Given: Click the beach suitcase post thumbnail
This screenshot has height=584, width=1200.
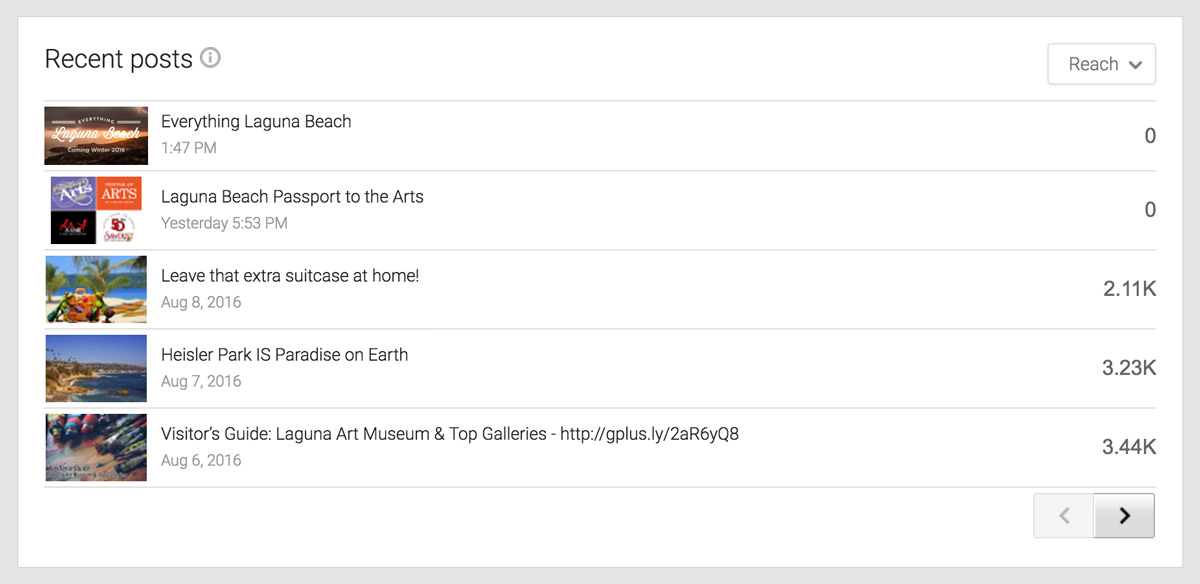Looking at the screenshot, I should pyautogui.click(x=96, y=289).
